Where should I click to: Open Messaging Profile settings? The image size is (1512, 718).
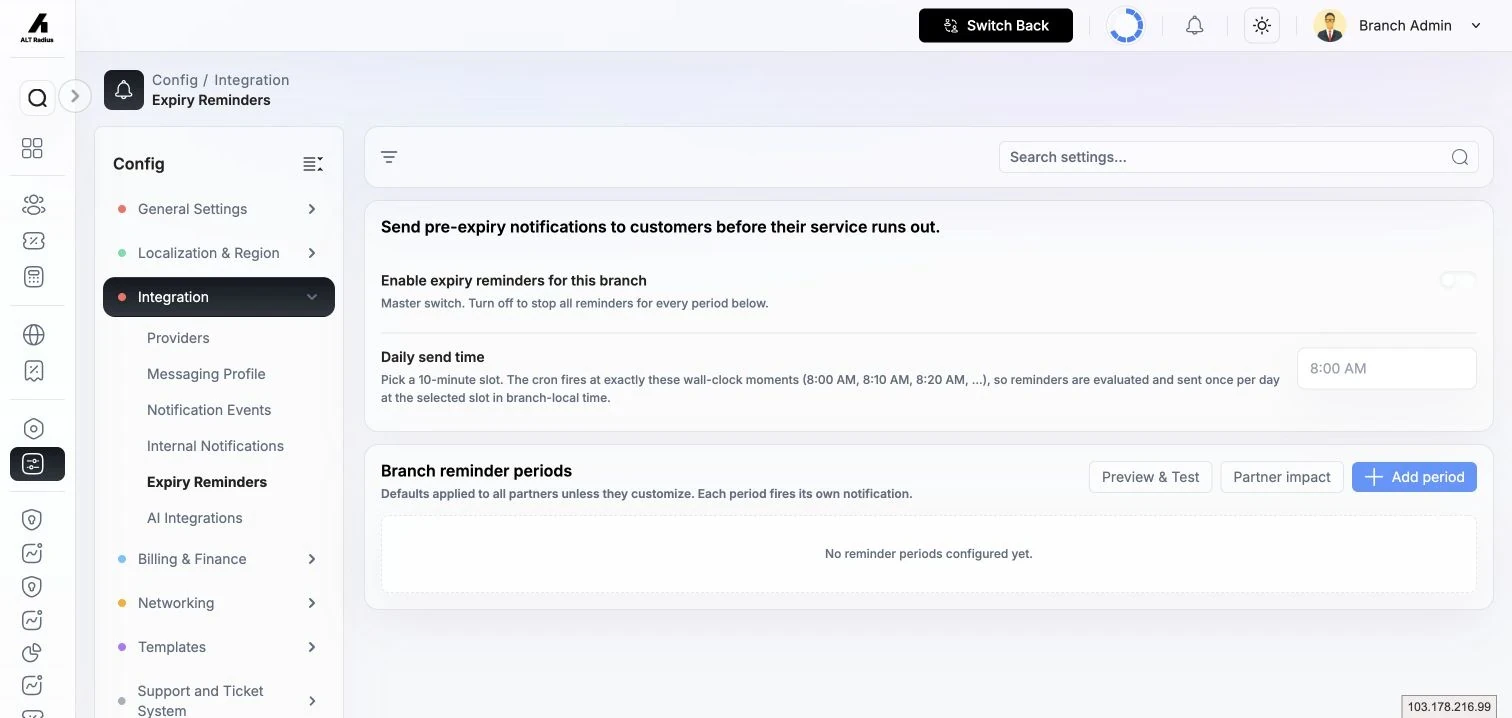206,374
